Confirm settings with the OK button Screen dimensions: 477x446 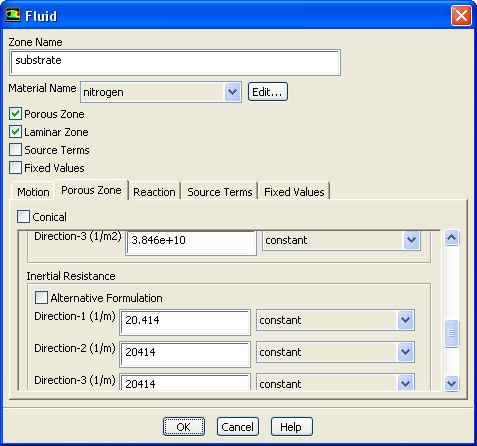(184, 427)
